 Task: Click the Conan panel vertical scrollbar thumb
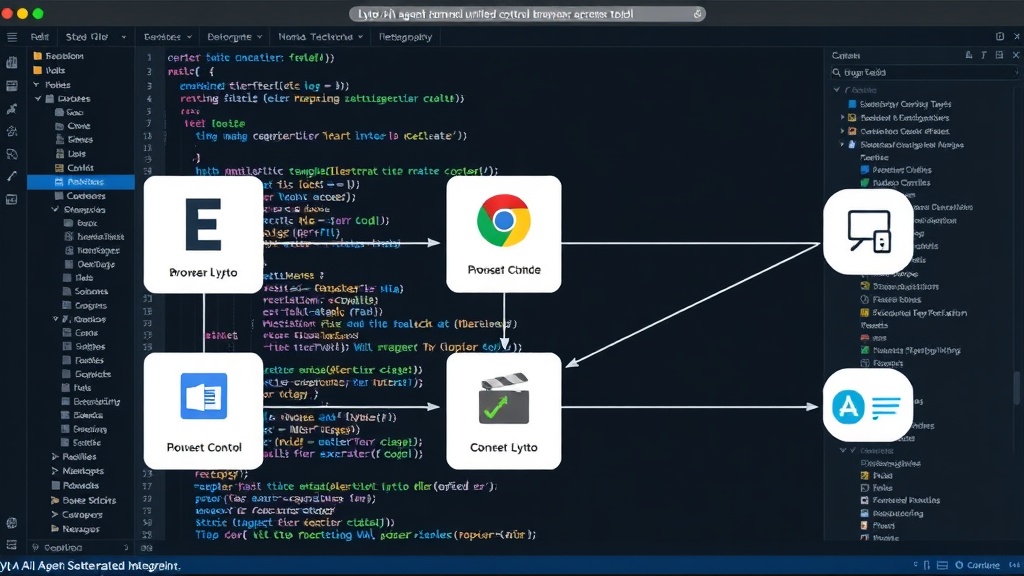pyautogui.click(x=1017, y=389)
